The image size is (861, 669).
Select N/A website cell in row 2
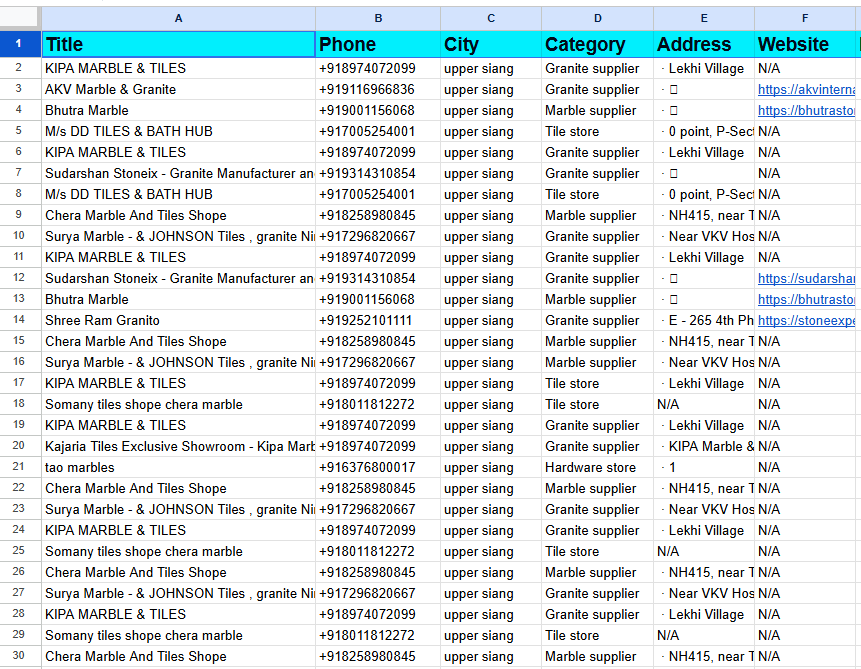(805, 69)
